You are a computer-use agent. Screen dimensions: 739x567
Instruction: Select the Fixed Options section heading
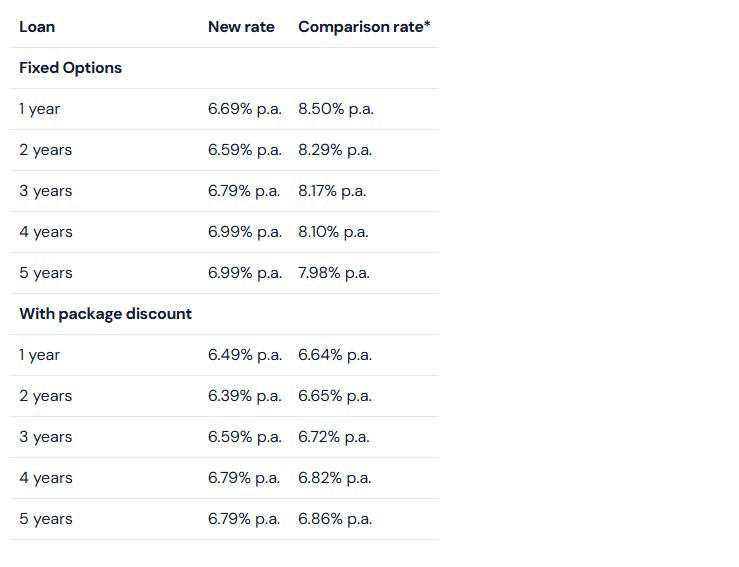70,68
